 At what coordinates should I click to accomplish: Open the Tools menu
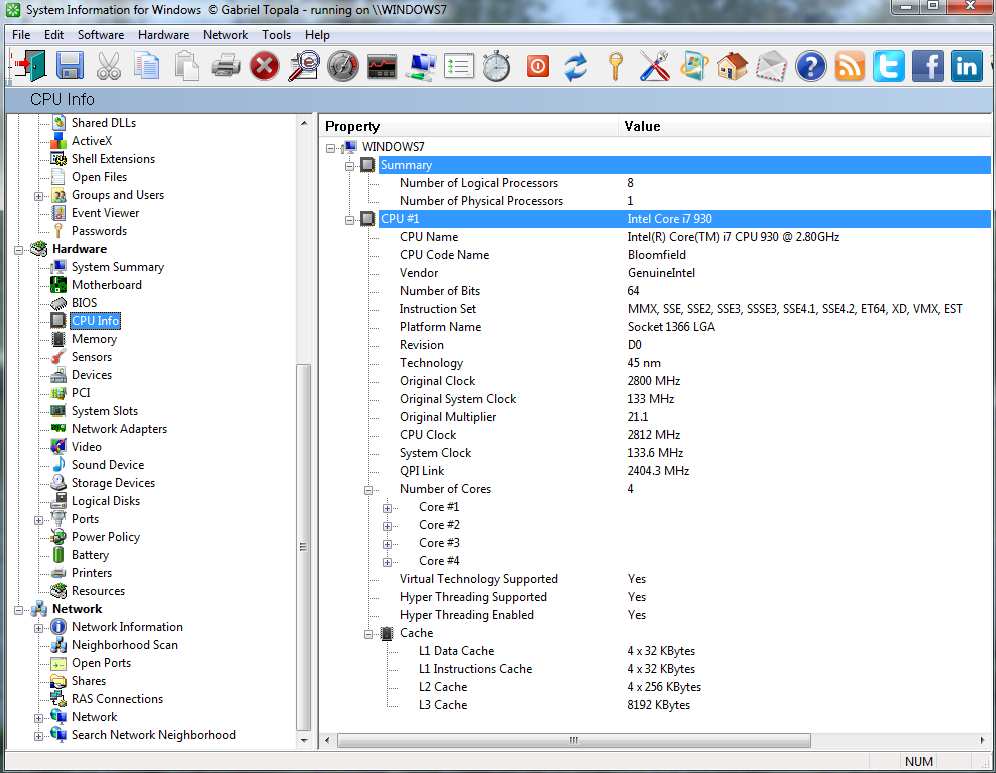(276, 35)
